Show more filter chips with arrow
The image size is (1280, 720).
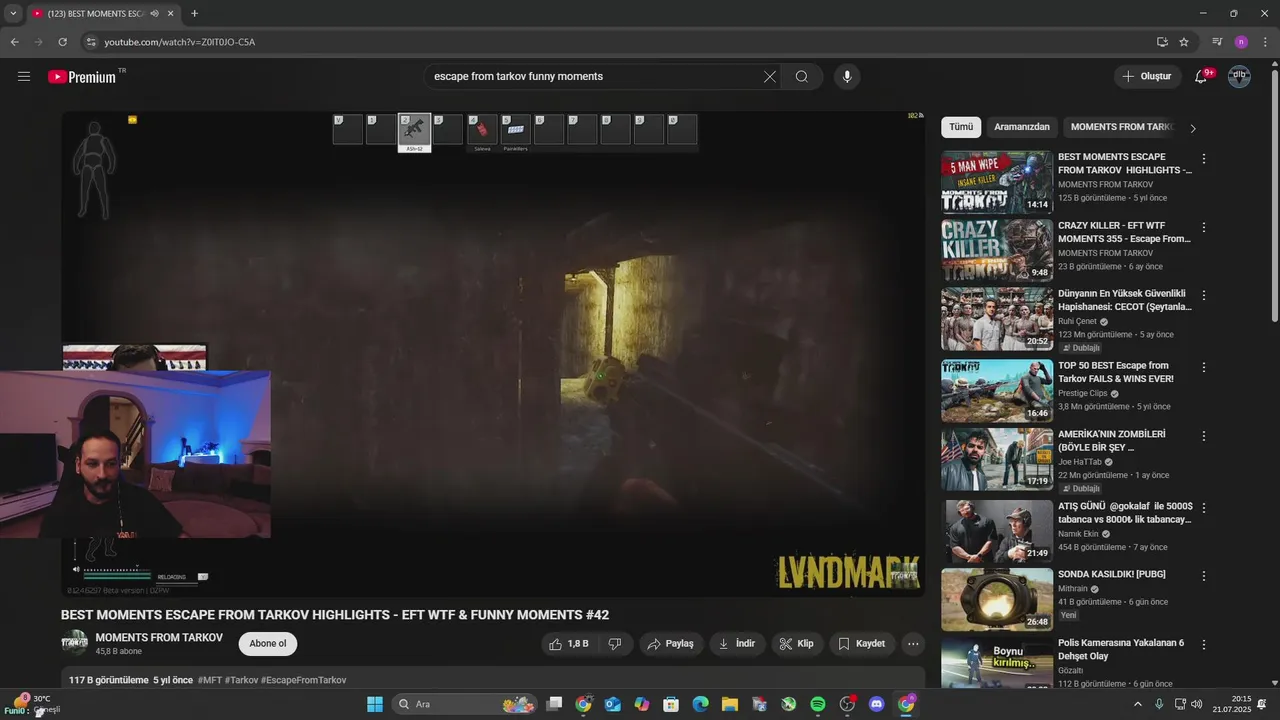coord(1192,128)
